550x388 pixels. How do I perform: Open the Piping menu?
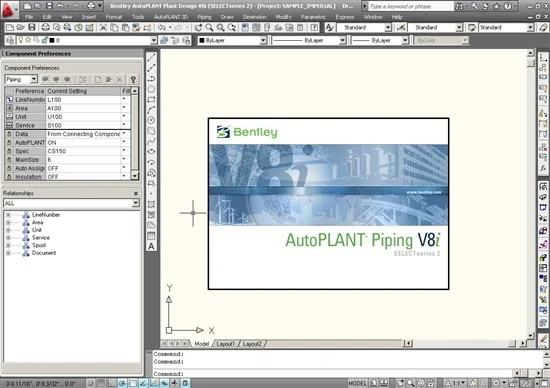tap(204, 17)
